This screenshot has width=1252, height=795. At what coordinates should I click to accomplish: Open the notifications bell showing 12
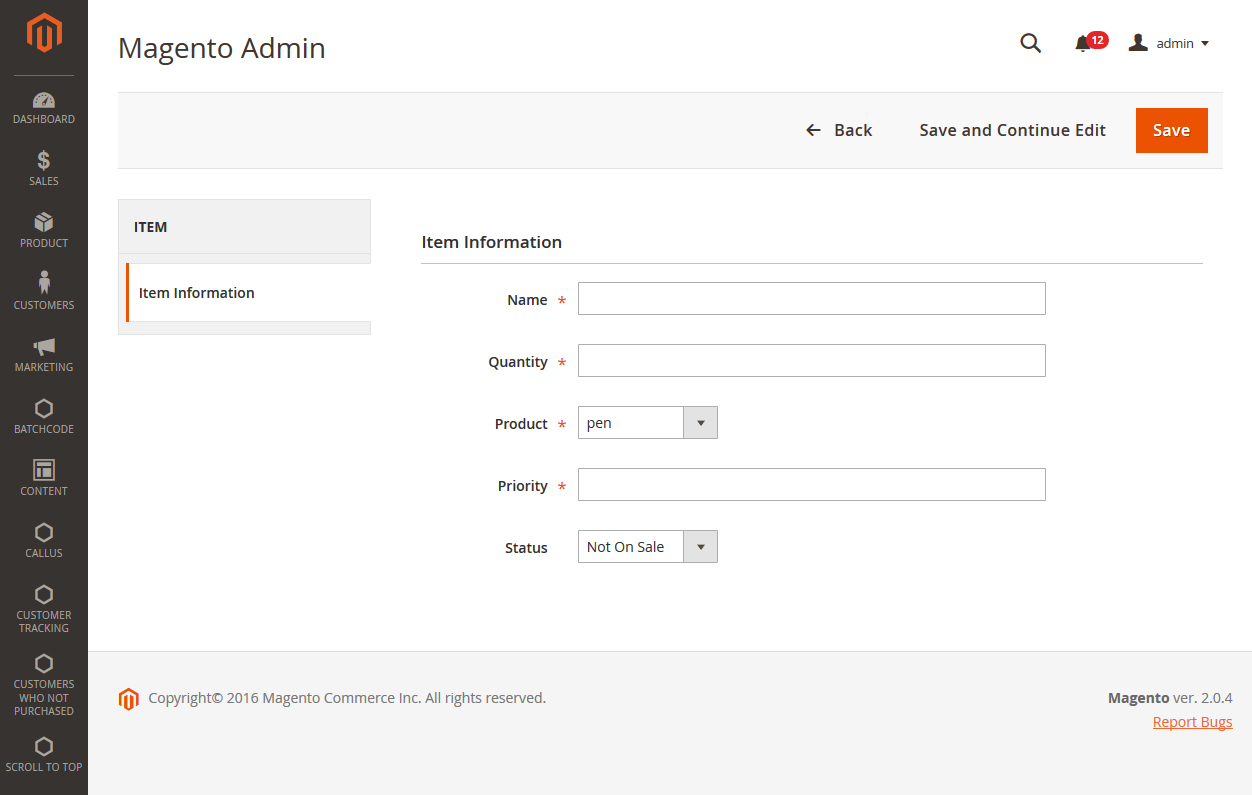(x=1082, y=43)
